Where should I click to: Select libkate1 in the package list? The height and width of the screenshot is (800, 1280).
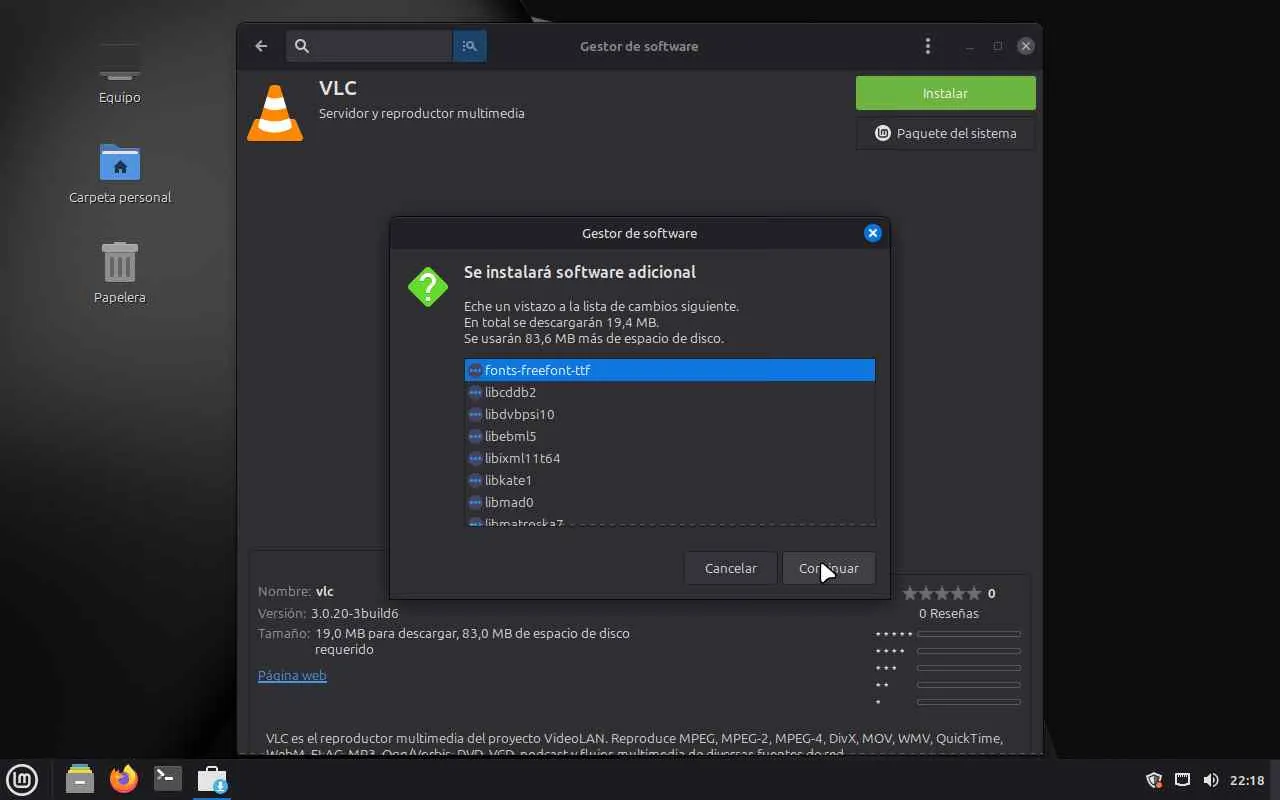coord(670,480)
